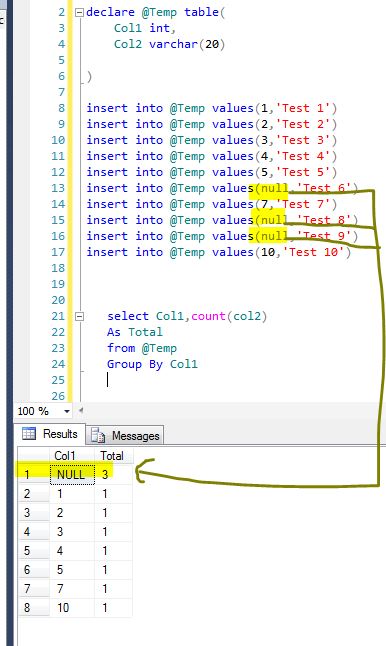Viewport: 386px width, 646px height.
Task: Click the Messages tab icon
Action: pyautogui.click(x=98, y=435)
